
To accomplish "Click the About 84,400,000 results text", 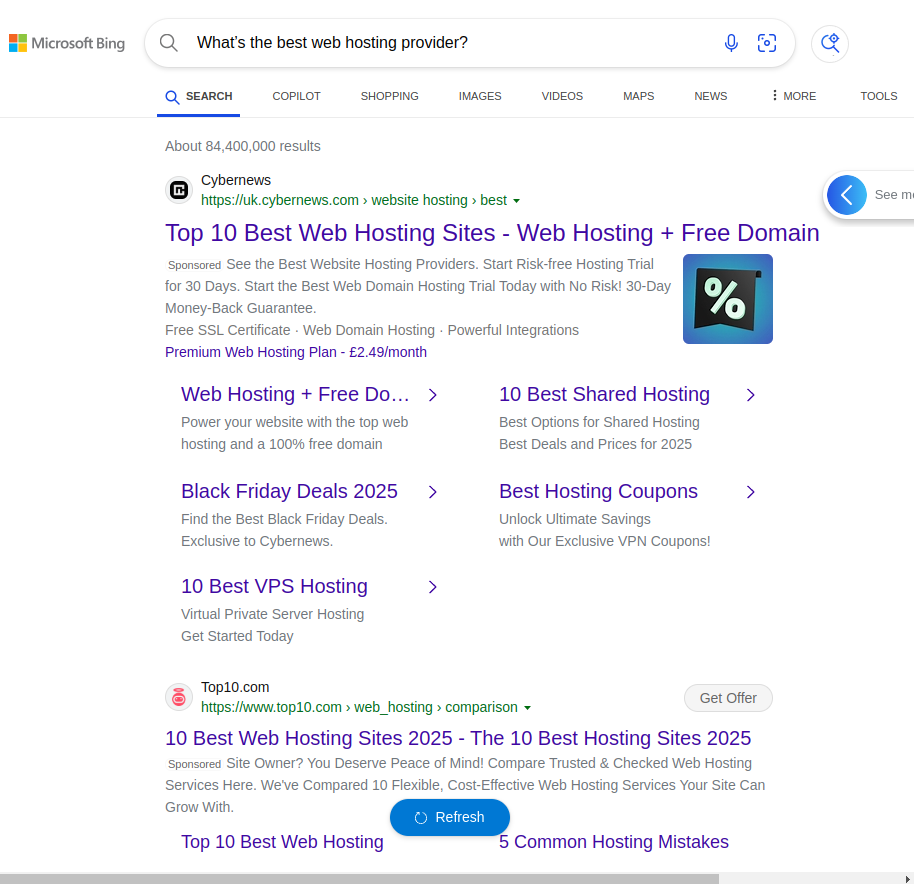I will [x=242, y=146].
